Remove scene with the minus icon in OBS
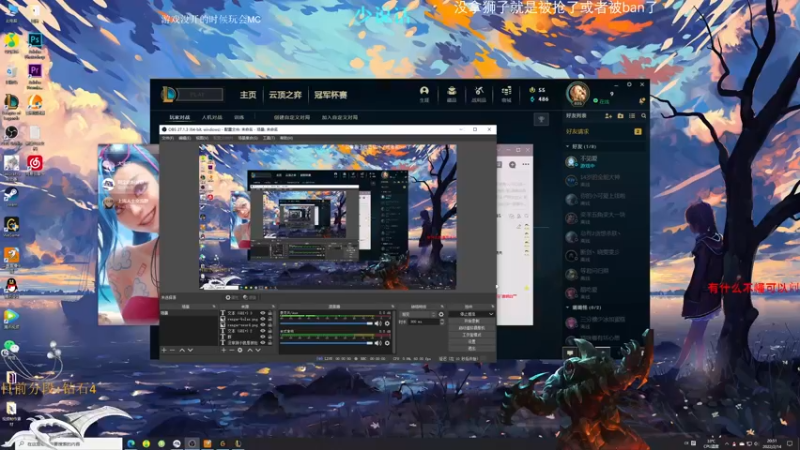The image size is (800, 450). click(172, 350)
